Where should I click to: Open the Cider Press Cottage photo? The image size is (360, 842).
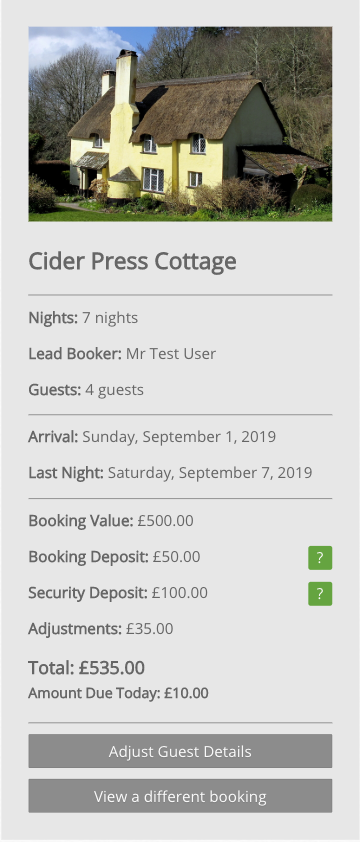point(180,124)
